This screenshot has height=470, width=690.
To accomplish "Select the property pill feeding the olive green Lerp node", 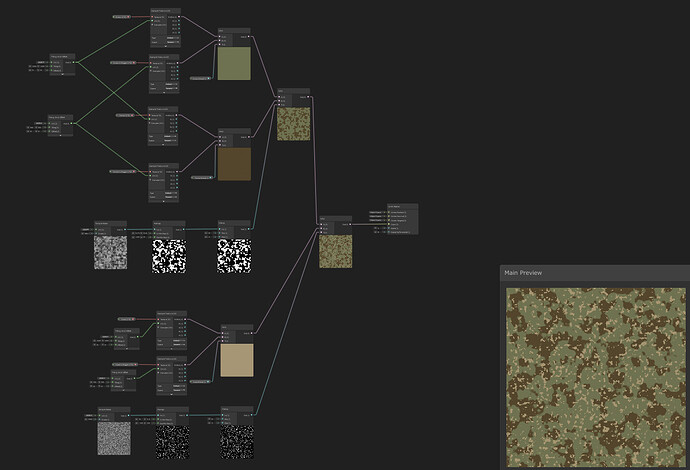I will click(200, 78).
